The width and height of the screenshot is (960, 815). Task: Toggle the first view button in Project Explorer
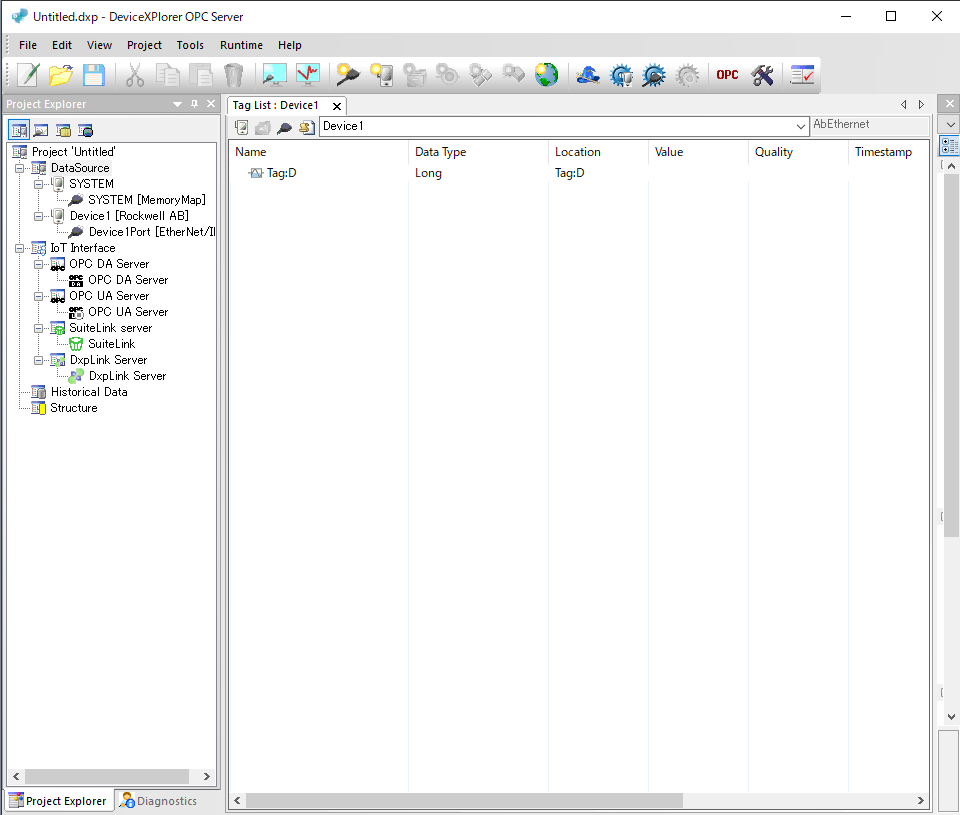click(18, 130)
